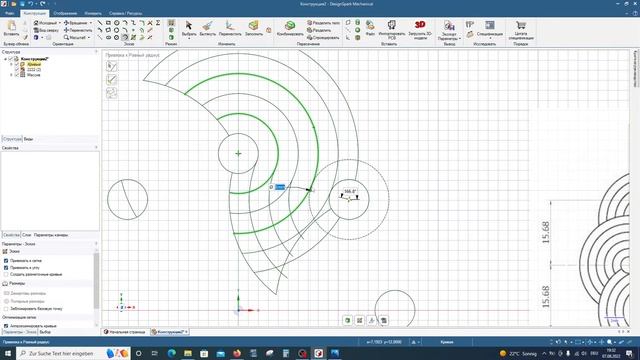Toggle Аппроксимировать кривые checkbox
Image resolution: width=640 pixels, height=360 pixels.
tap(6, 326)
